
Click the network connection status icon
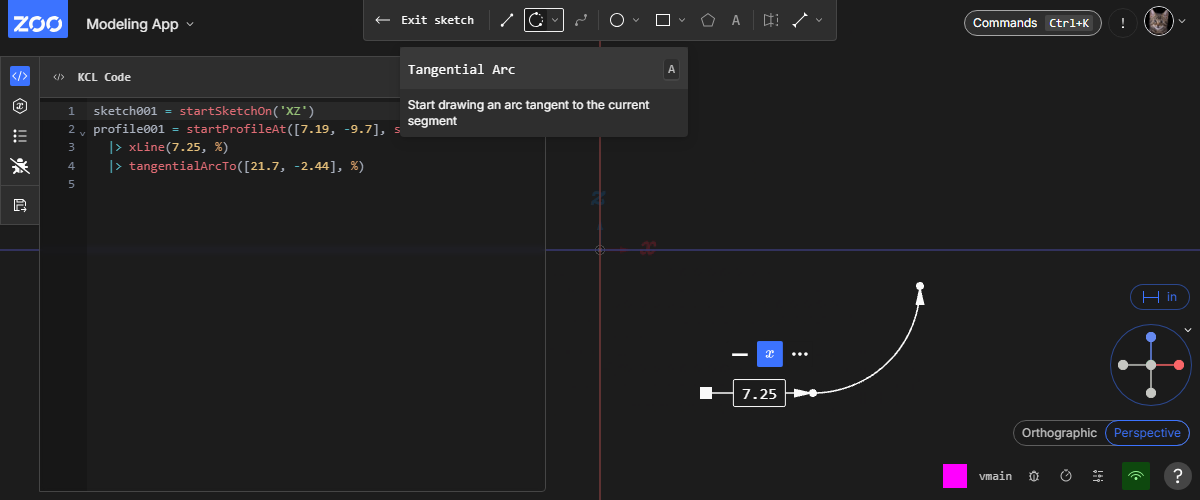(1135, 476)
